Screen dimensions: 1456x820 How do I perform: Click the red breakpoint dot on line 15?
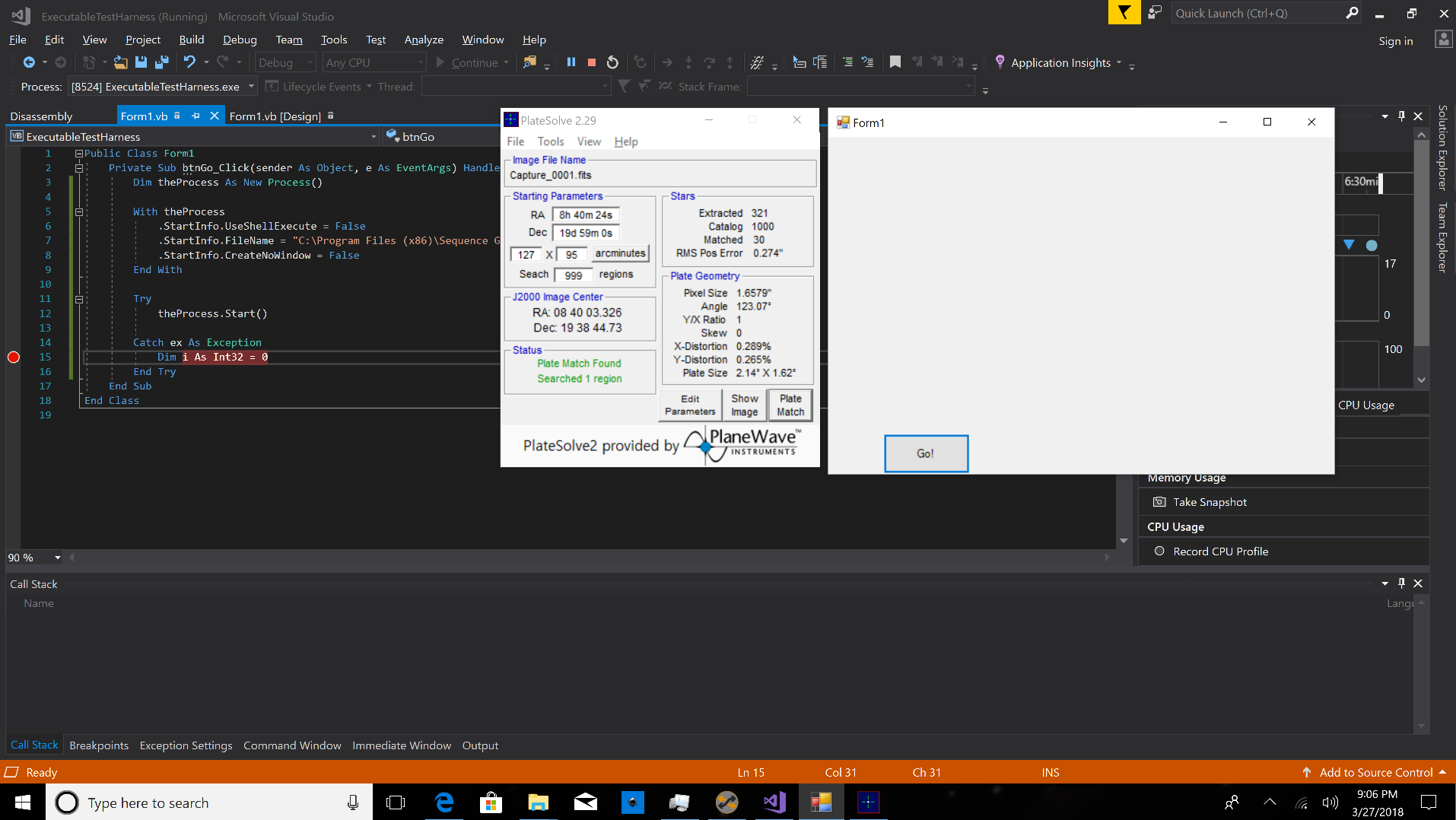(13, 358)
